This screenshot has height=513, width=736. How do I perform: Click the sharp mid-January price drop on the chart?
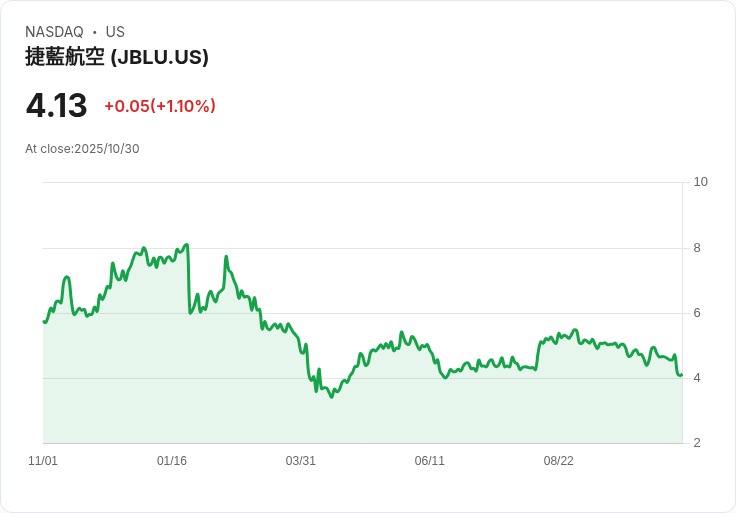[x=189, y=279]
